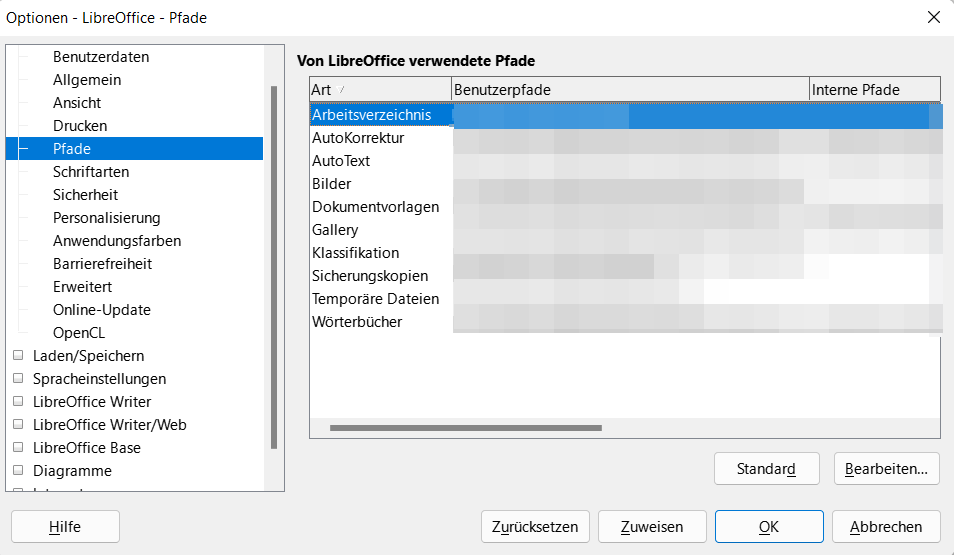Select the highlighted Pfade entry

(x=134, y=148)
